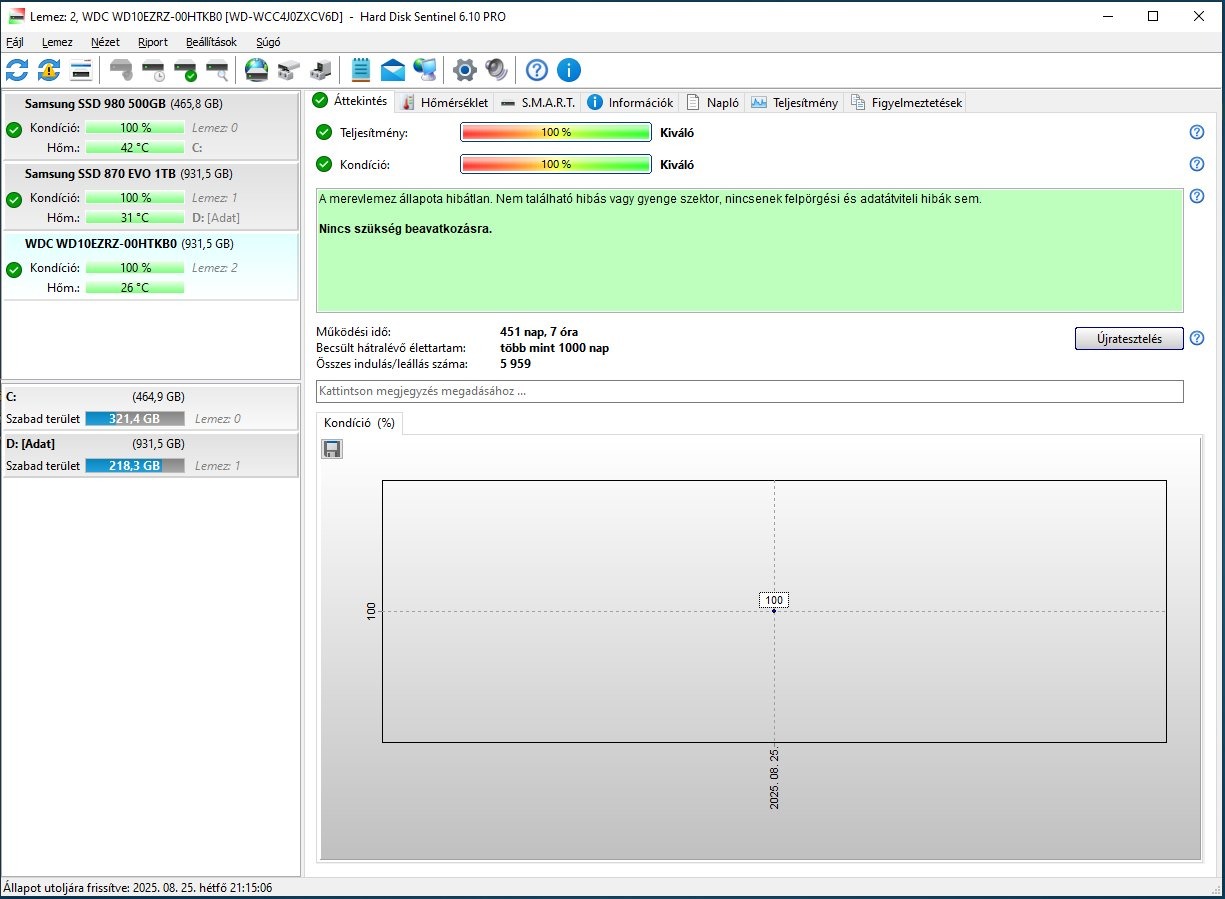This screenshot has width=1225, height=899.
Task: Click help icon next to Újratesztelés button
Action: [x=1196, y=338]
